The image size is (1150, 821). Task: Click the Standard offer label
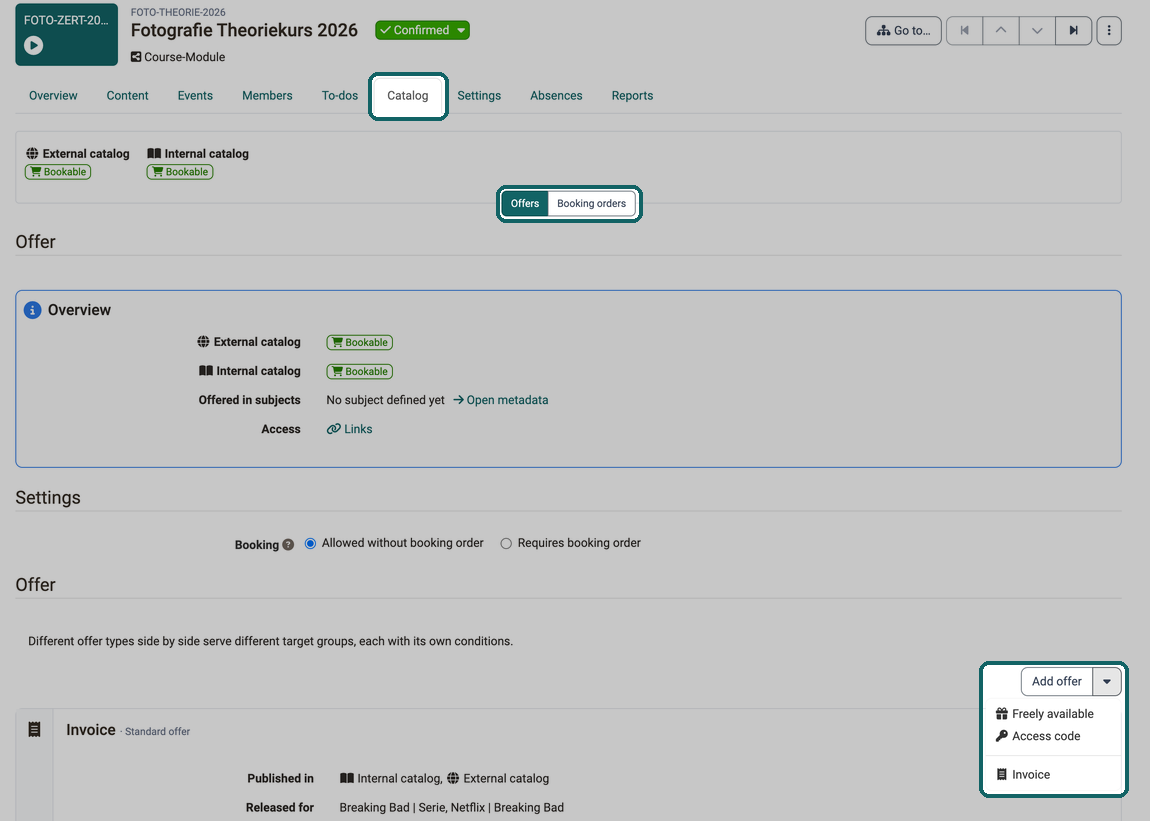pos(157,731)
